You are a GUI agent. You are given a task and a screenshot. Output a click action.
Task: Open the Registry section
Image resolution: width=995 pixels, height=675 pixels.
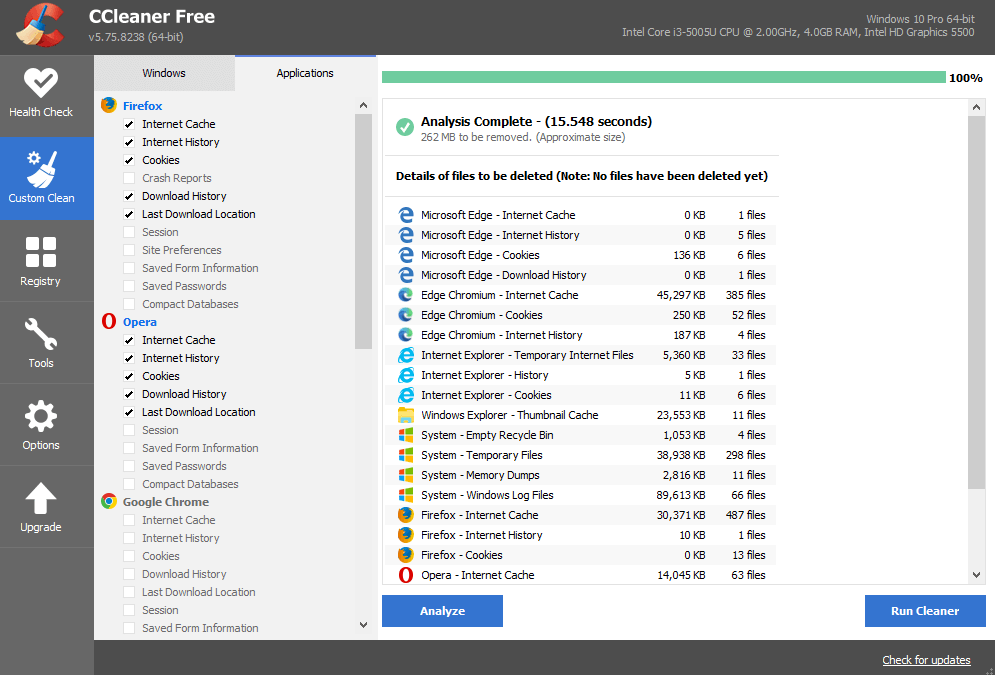tap(41, 261)
